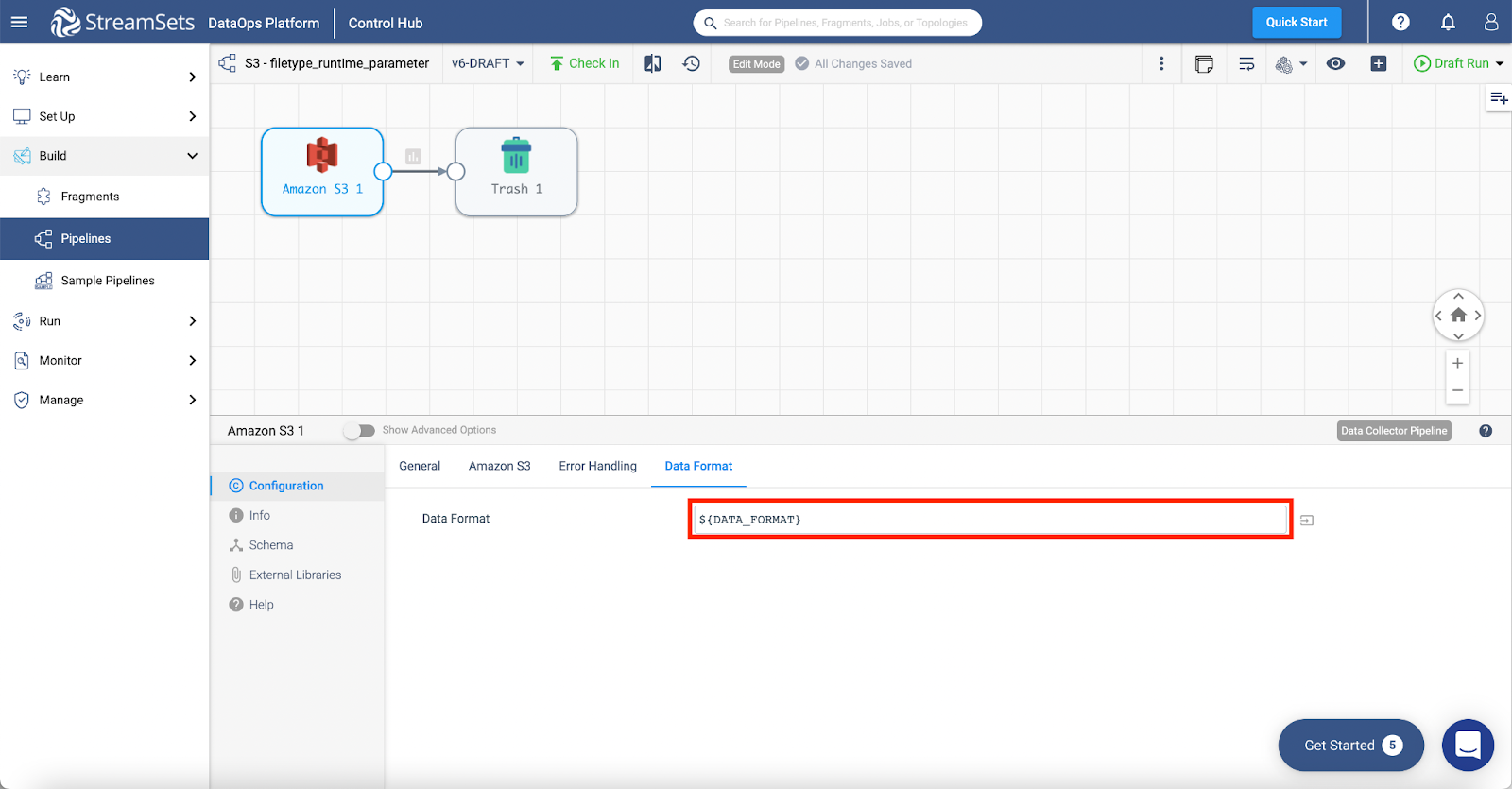The image size is (1512, 789).
Task: Click the auto arrange icon
Action: pyautogui.click(x=1246, y=63)
